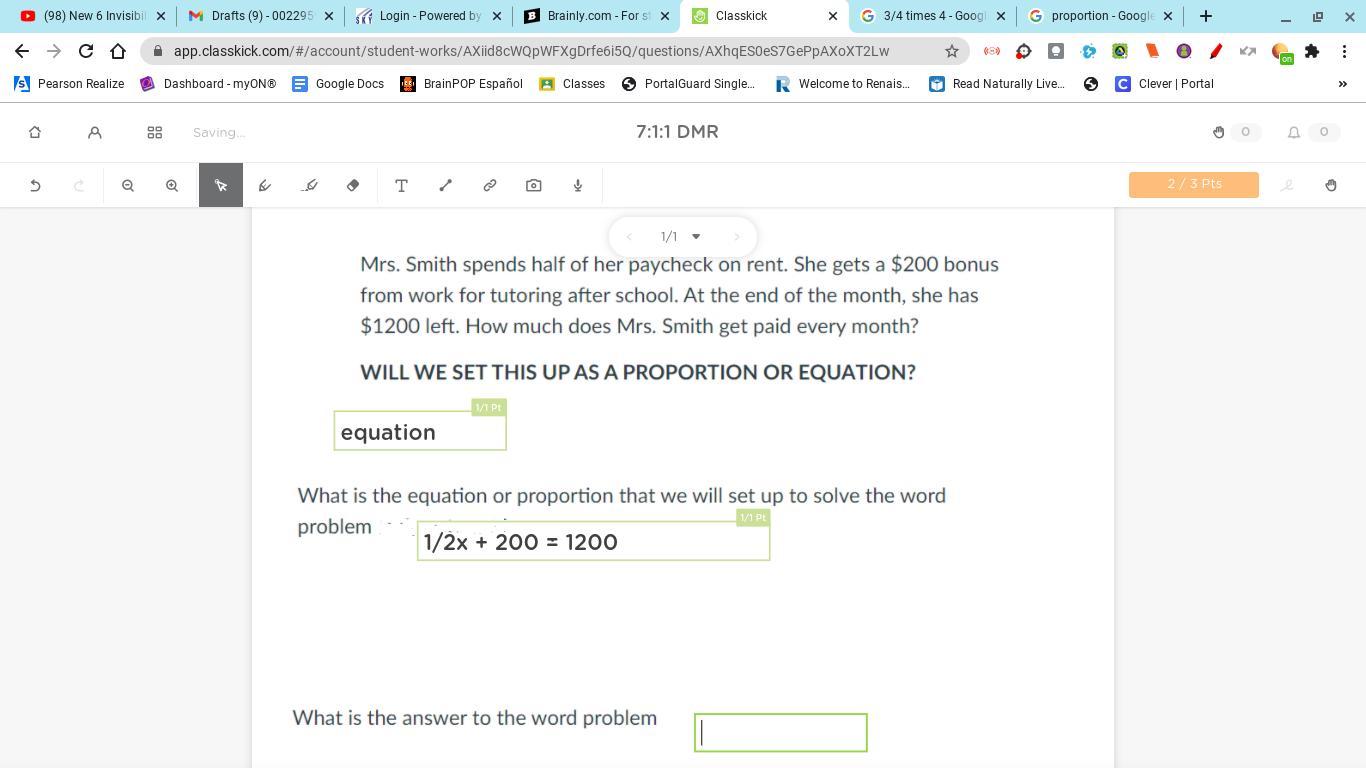Bookmark this page with the star
Screen dimensions: 1366x768
pos(952,51)
